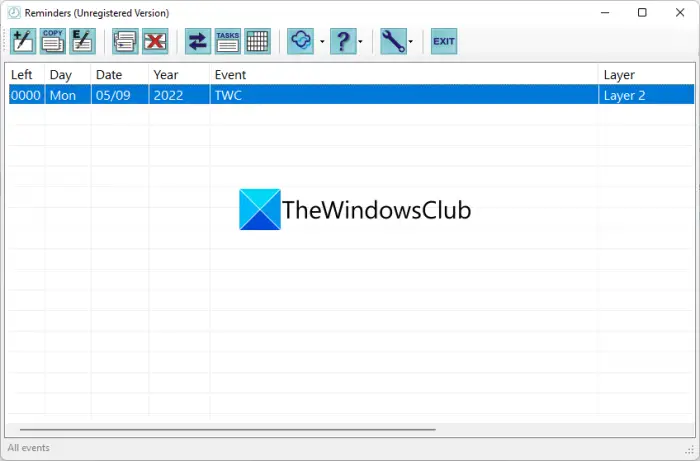Click the swap arrows toolbar icon
Viewport: 700px width, 461px height.
click(198, 42)
